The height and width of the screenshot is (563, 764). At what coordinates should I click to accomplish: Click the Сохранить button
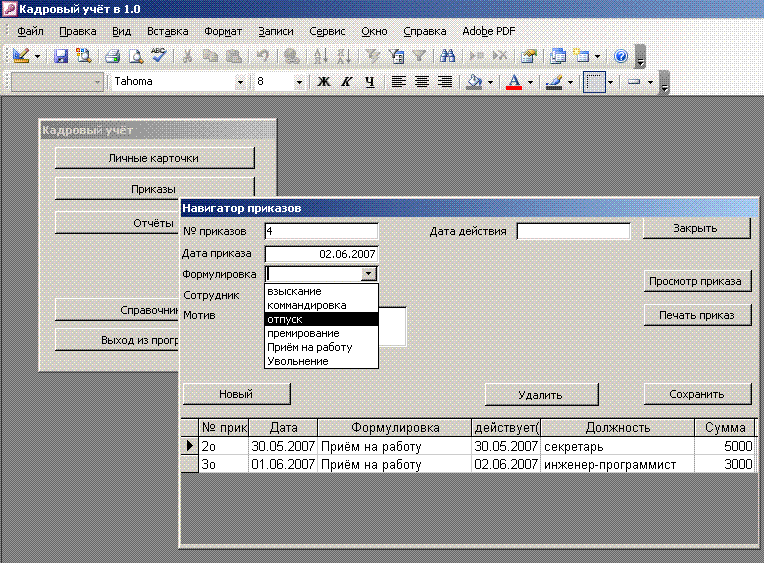pos(697,394)
